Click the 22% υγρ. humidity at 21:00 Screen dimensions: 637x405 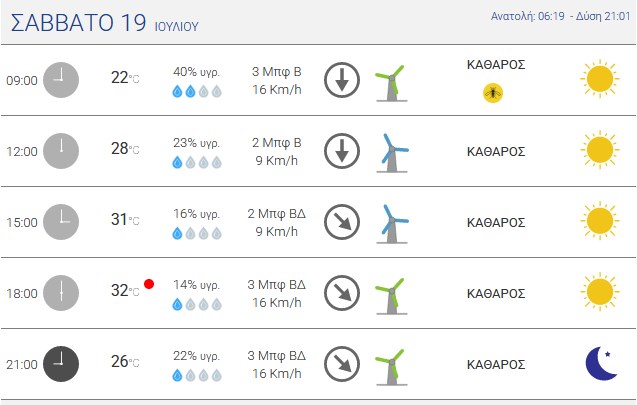[x=196, y=356]
